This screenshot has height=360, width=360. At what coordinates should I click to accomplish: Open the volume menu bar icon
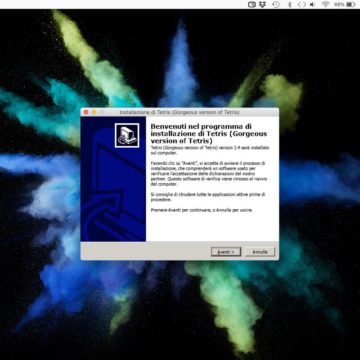312,4
